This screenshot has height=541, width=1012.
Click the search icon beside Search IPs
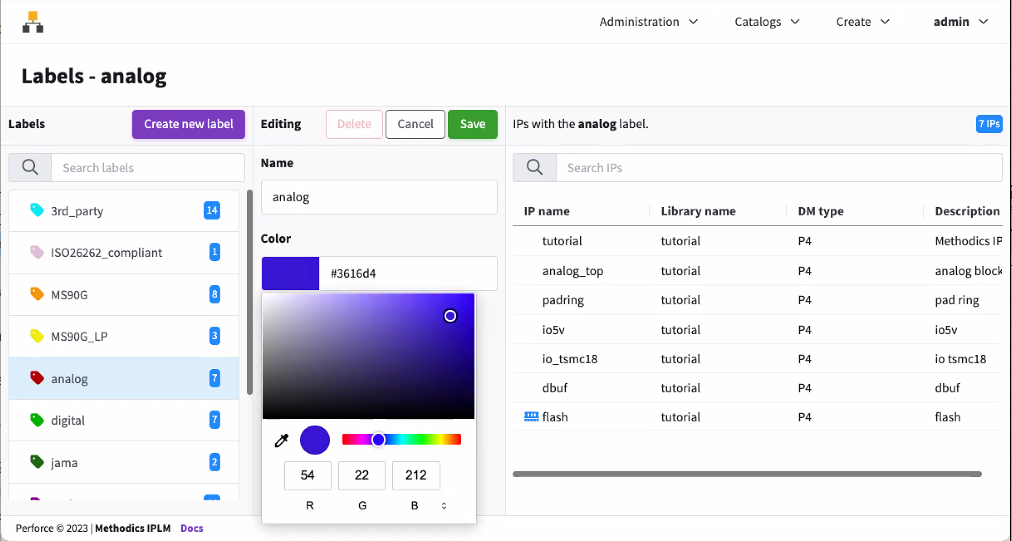[535, 168]
